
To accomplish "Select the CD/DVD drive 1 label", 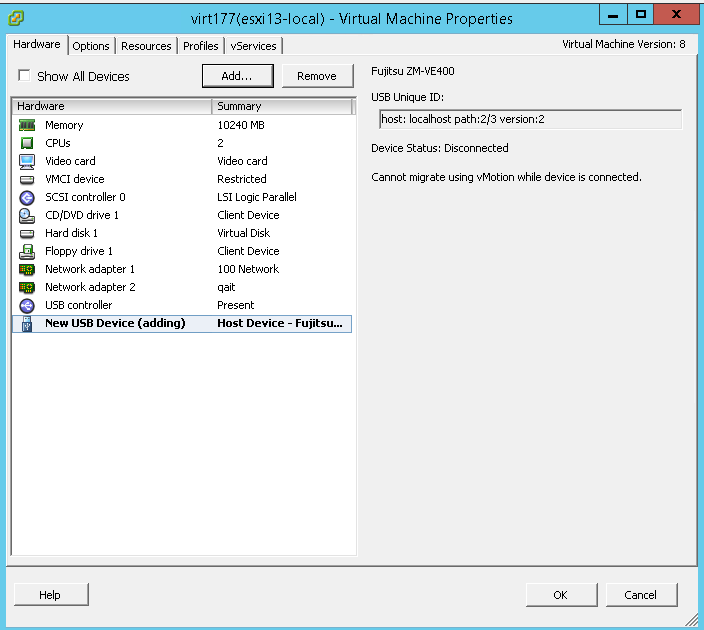I will coord(82,215).
